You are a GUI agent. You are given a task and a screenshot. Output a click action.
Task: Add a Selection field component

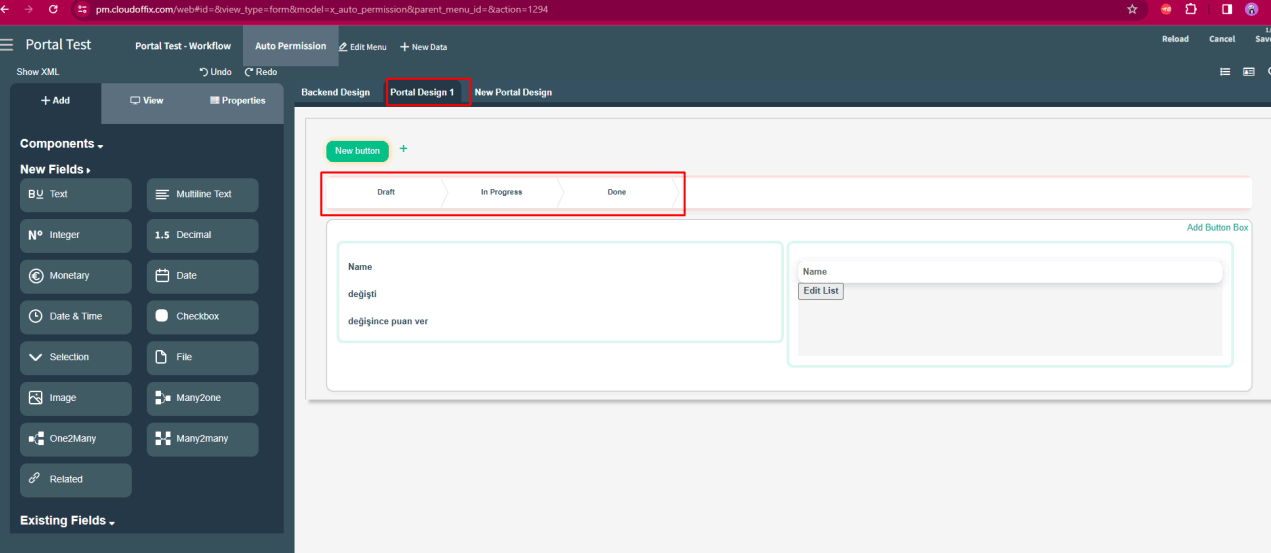click(x=76, y=358)
